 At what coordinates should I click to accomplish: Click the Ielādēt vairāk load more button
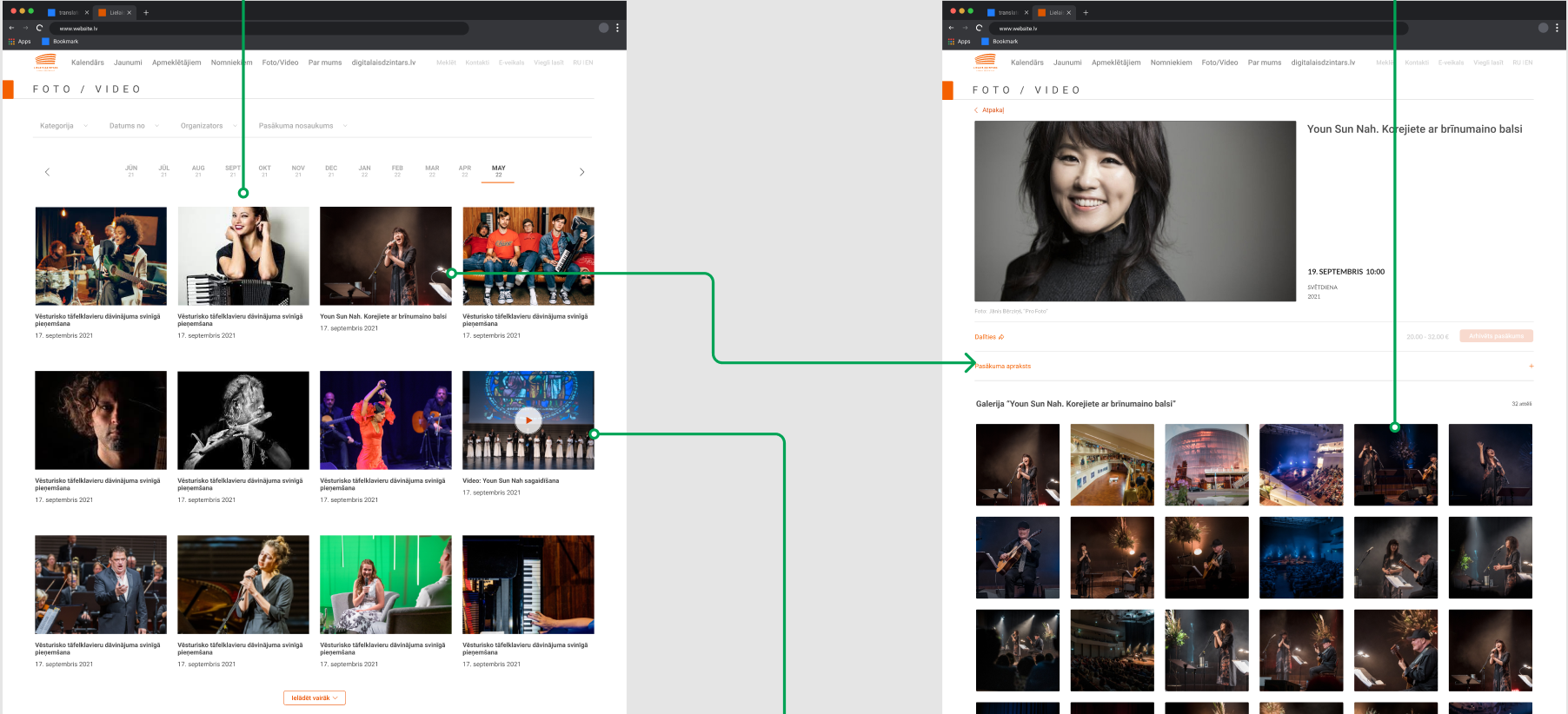pyautogui.click(x=315, y=697)
